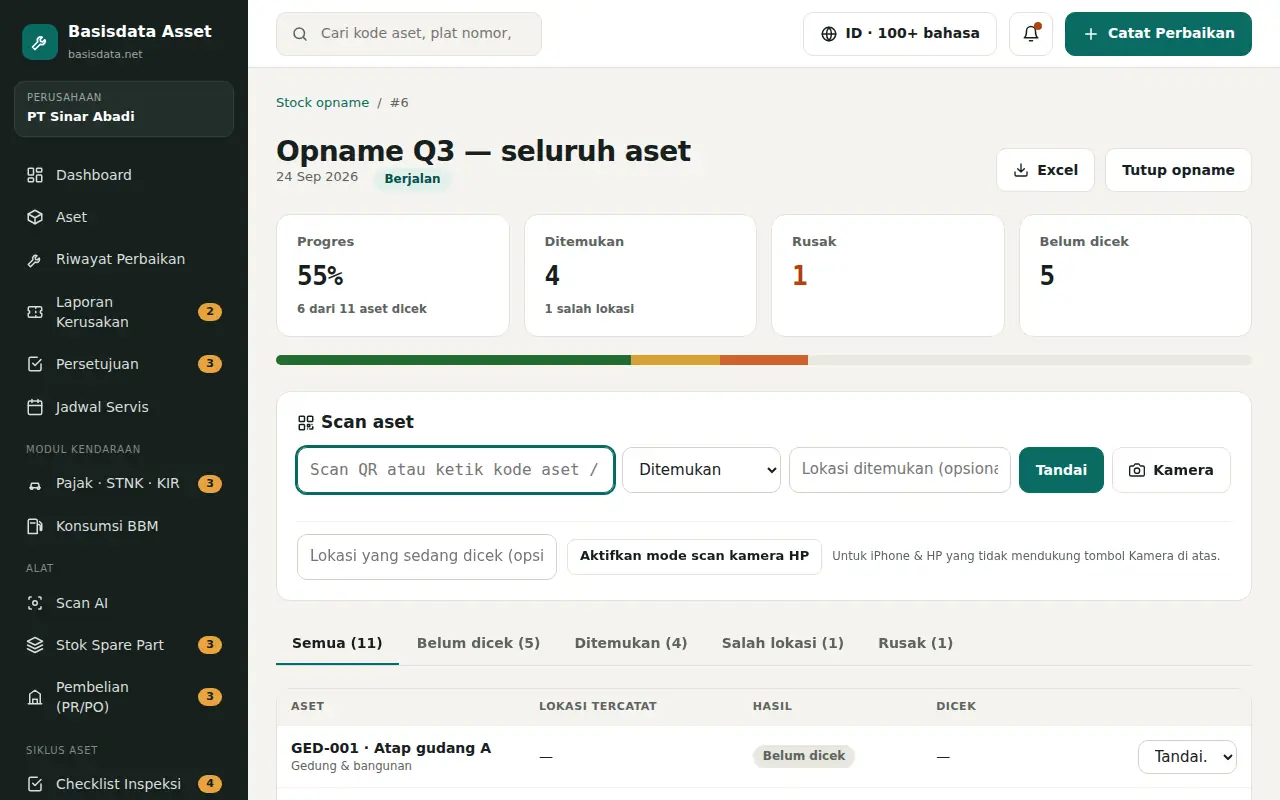View the Rusak (1) tab
Screen dimensions: 1280x800
916,643
